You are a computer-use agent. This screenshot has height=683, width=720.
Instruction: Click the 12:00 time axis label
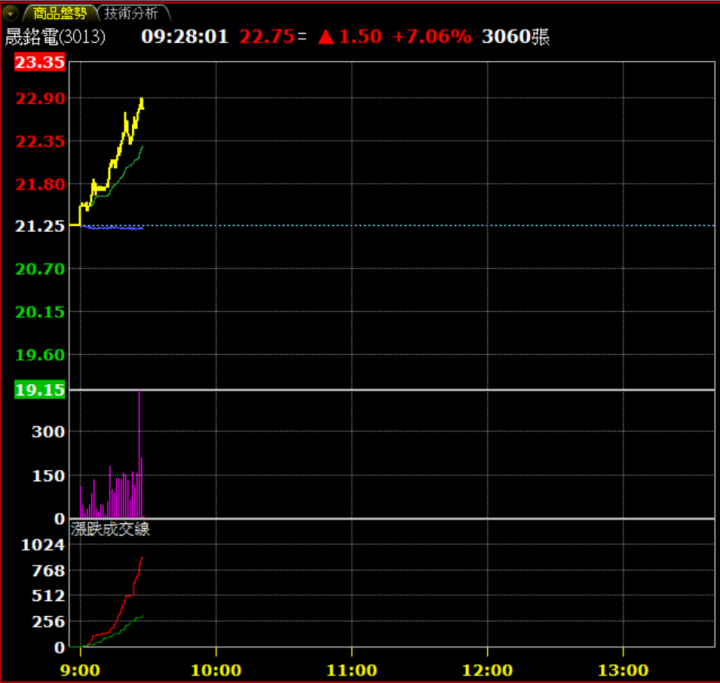[487, 670]
